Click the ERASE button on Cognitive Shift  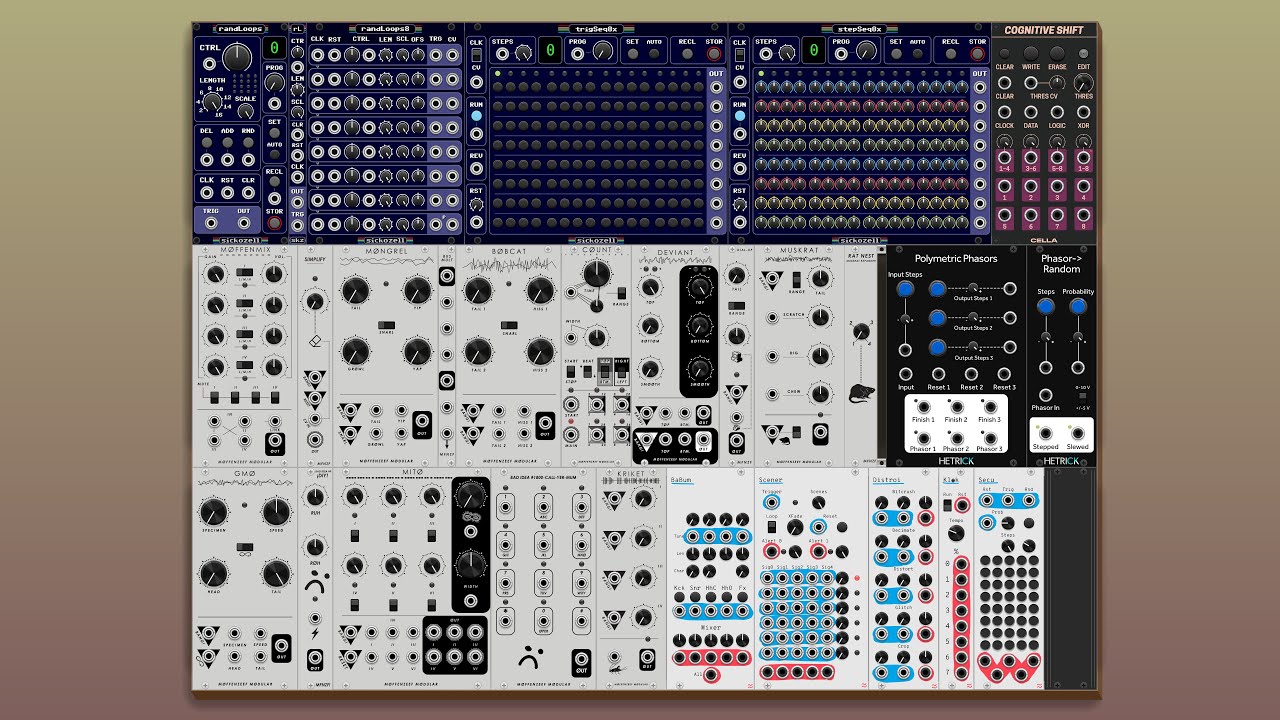pyautogui.click(x=1057, y=54)
